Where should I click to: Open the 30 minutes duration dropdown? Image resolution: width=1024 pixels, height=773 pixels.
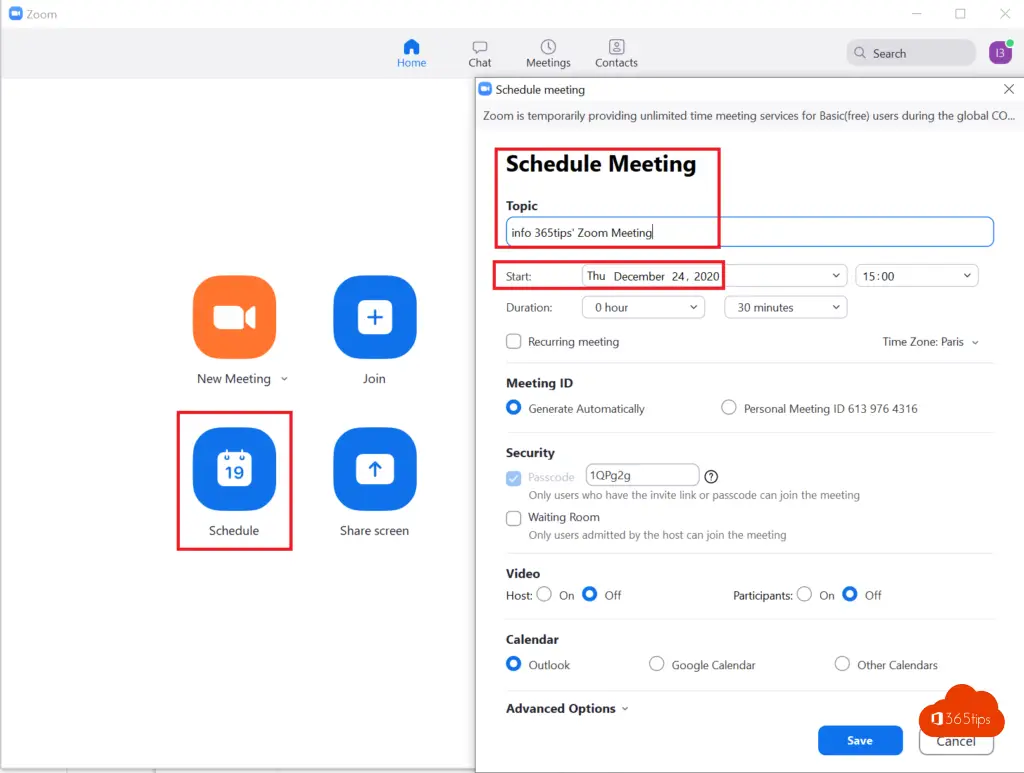[x=785, y=308]
